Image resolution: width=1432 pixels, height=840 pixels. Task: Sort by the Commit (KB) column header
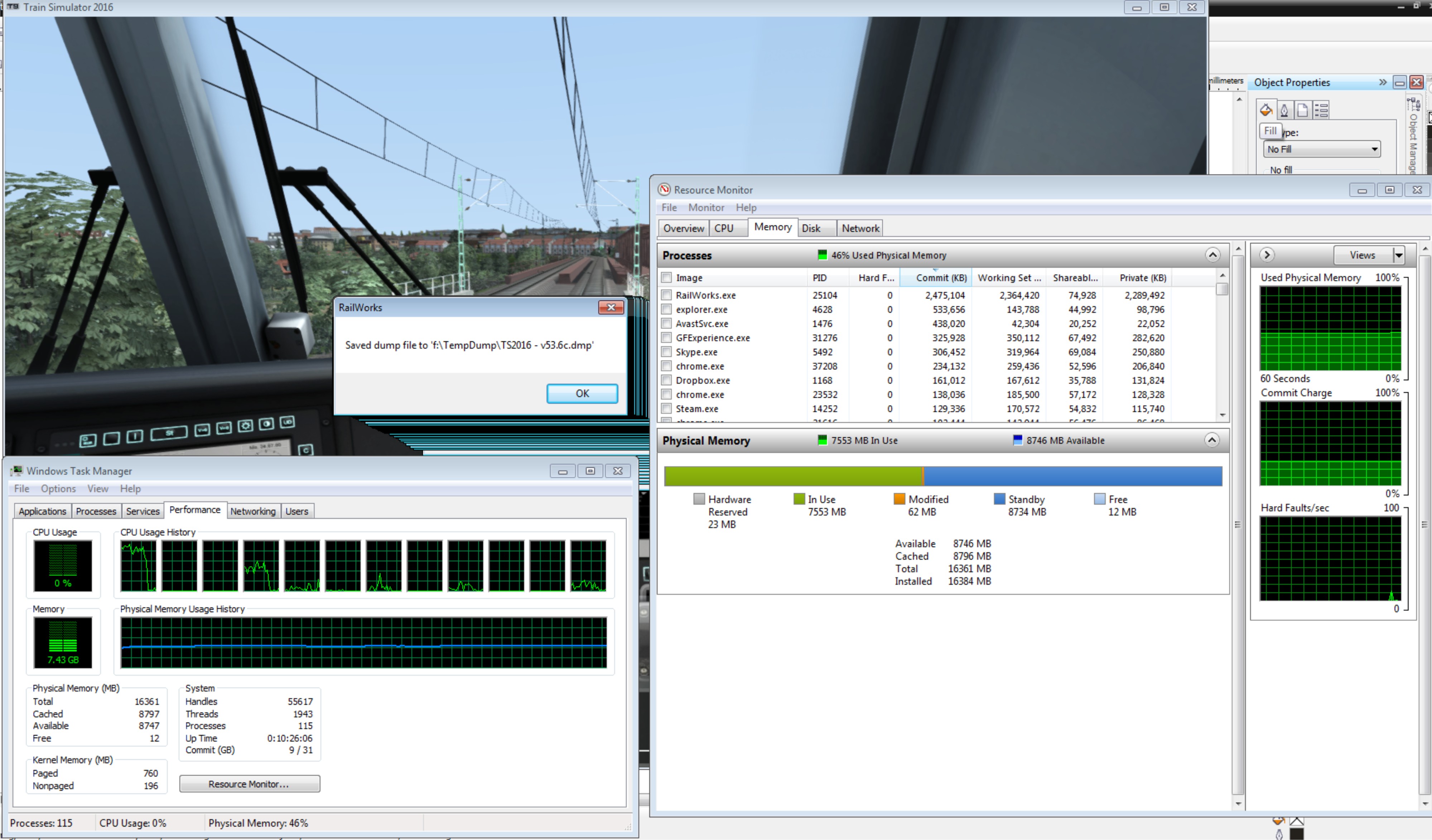click(x=940, y=278)
